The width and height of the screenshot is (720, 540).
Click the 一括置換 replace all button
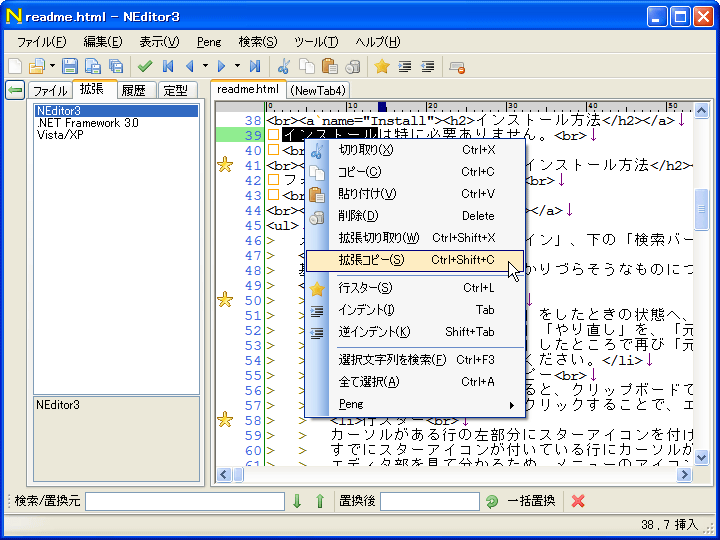pyautogui.click(x=531, y=501)
